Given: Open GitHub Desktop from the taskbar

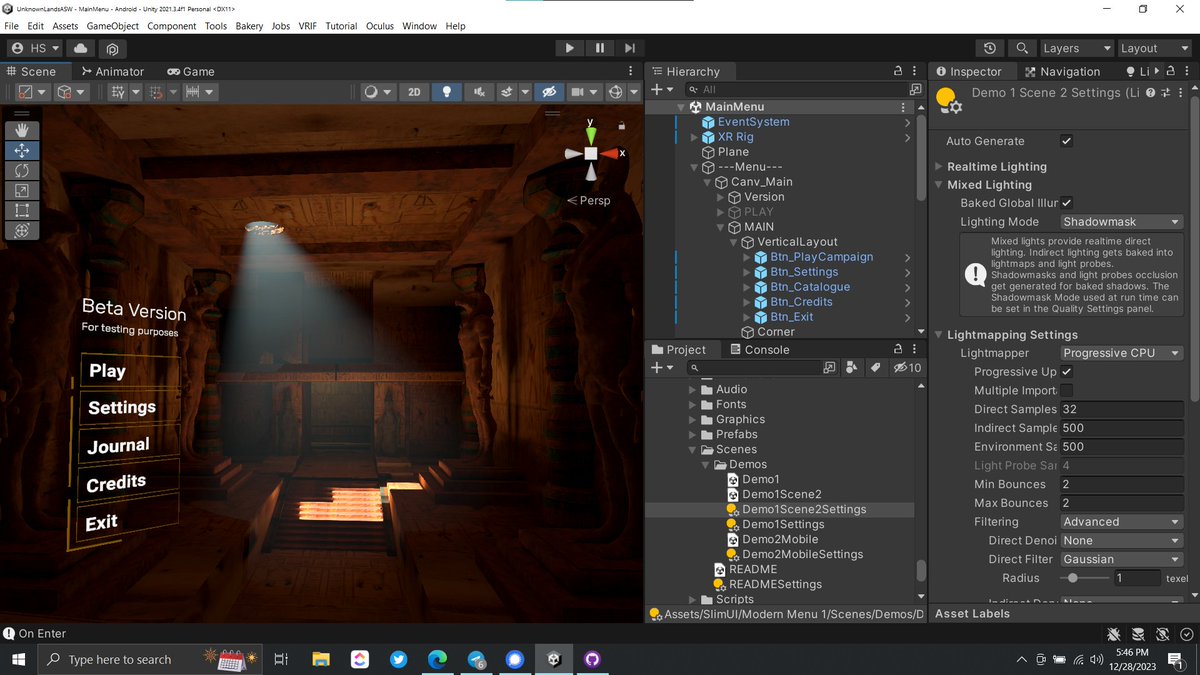Looking at the screenshot, I should [x=592, y=659].
